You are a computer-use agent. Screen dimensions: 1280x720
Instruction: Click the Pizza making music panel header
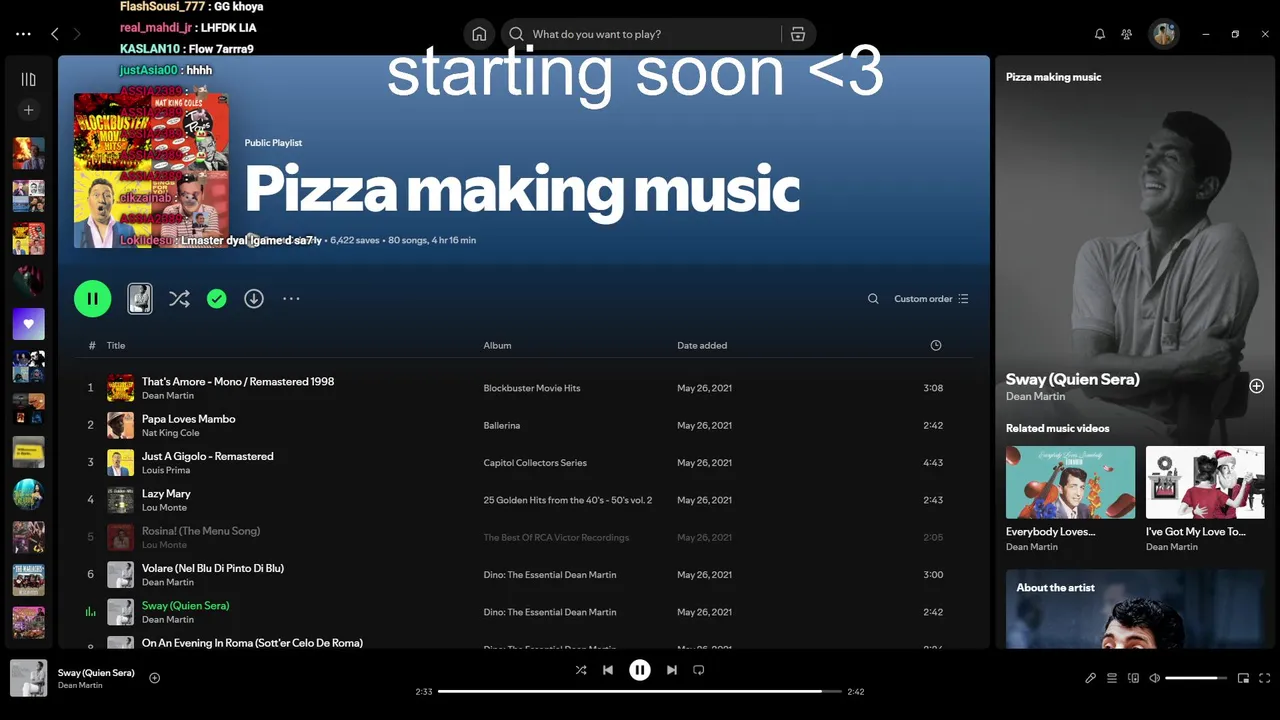click(1053, 77)
